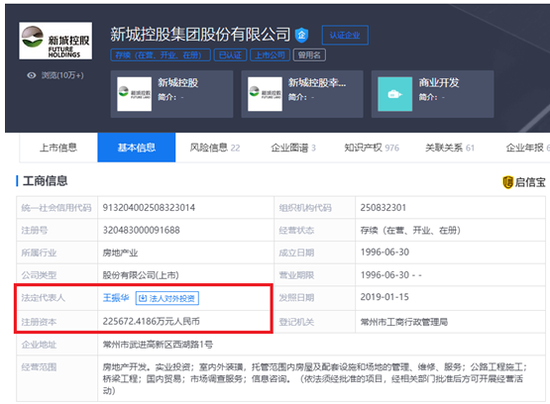Click the registration number 320483000091688

click(141, 230)
